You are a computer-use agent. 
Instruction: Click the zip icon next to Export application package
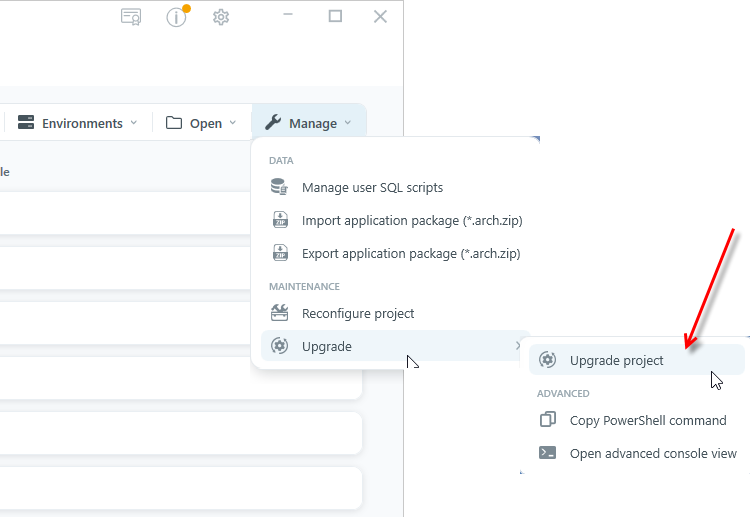click(x=280, y=253)
